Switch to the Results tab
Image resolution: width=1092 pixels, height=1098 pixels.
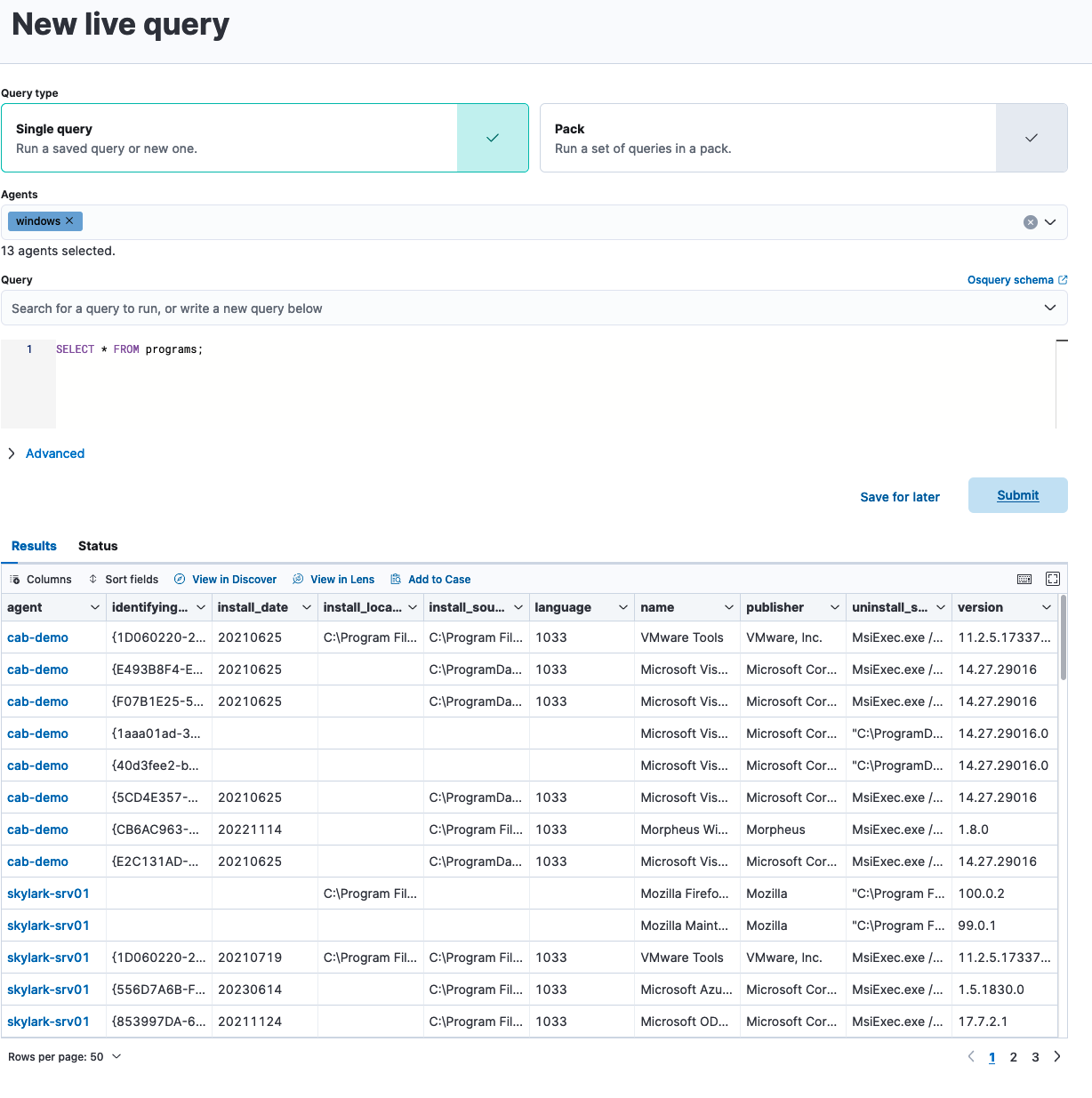tap(34, 546)
